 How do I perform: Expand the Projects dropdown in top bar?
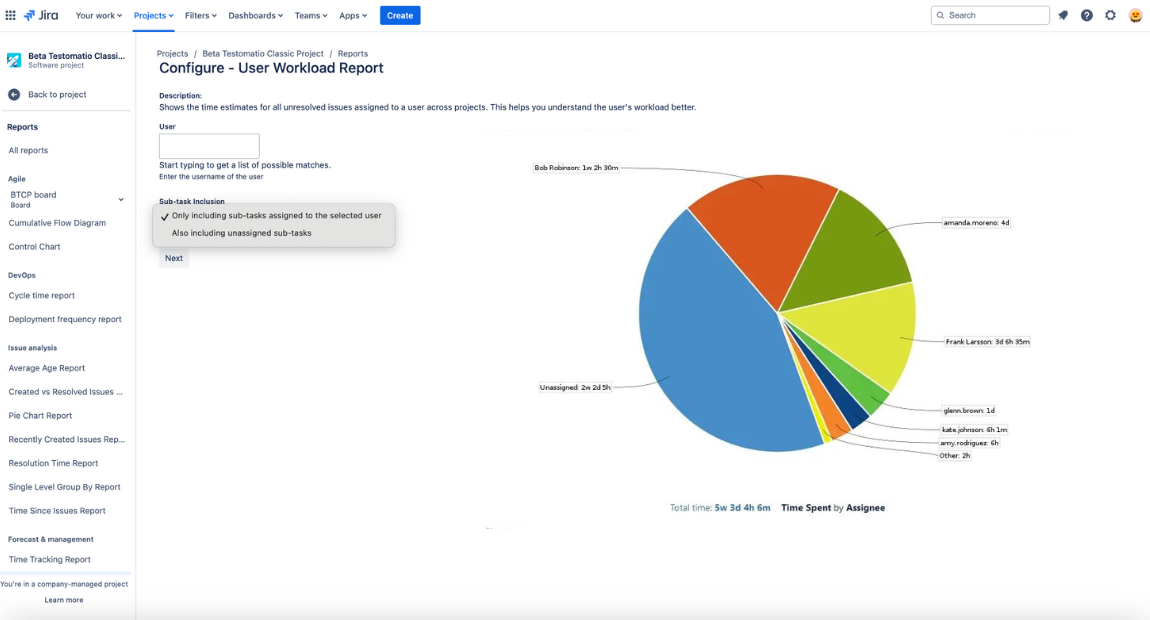click(152, 15)
